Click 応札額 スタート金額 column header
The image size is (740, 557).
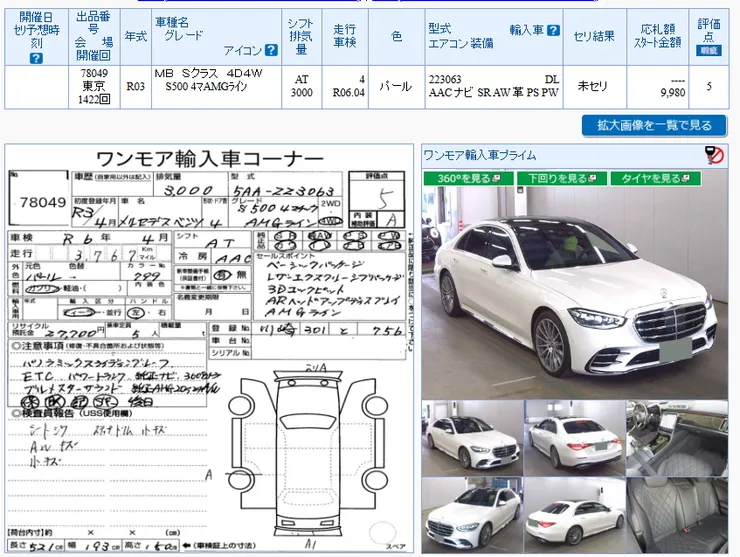coord(657,36)
